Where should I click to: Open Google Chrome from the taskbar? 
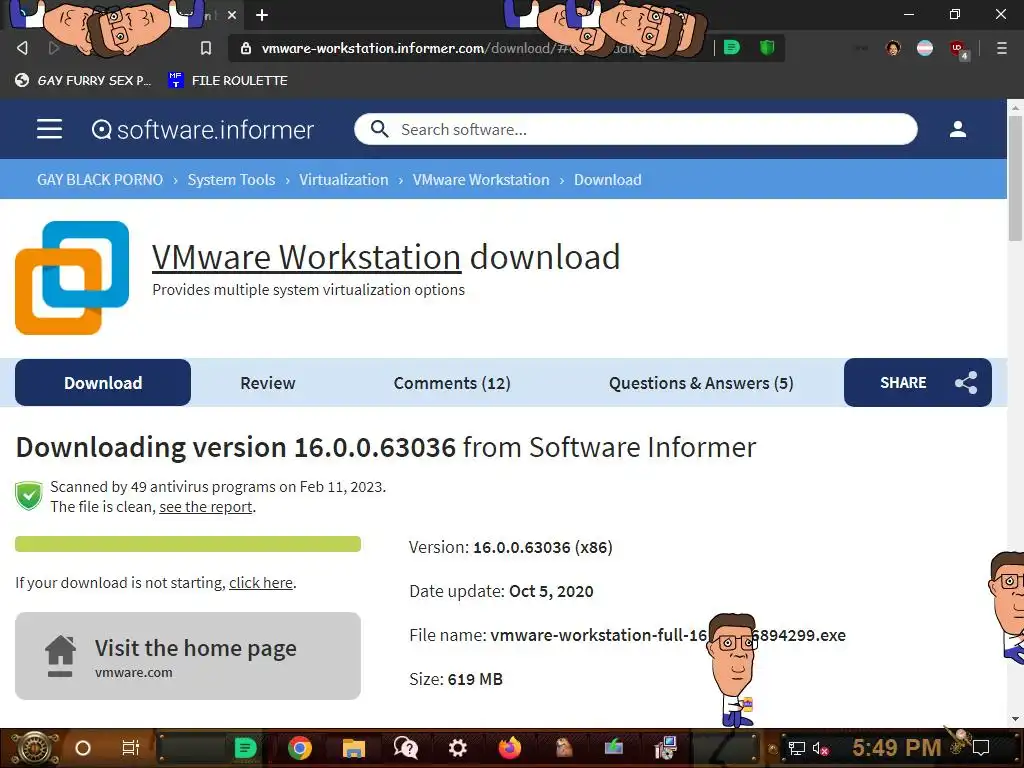pos(300,748)
